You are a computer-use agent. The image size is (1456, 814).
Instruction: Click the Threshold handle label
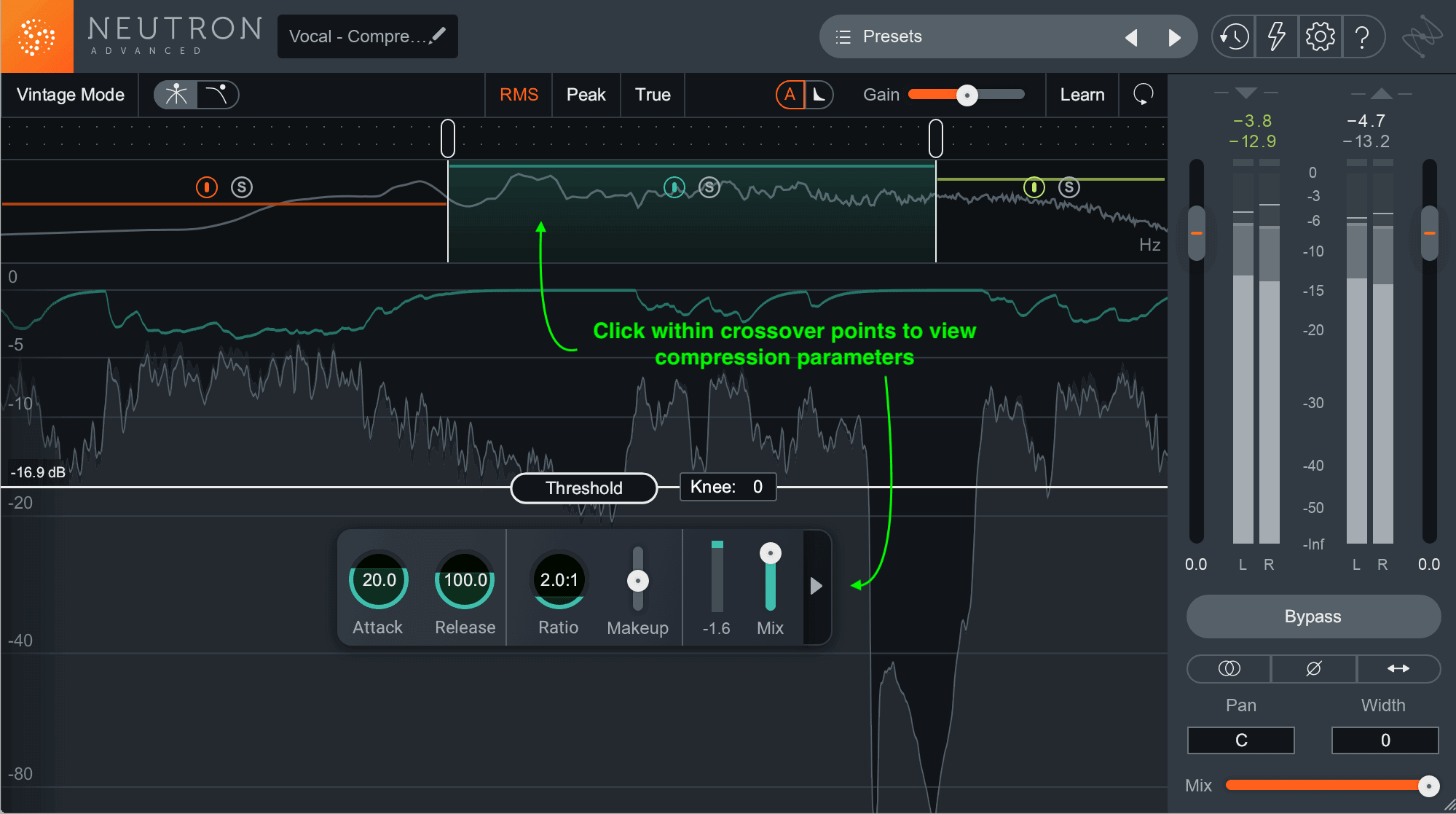click(x=584, y=488)
